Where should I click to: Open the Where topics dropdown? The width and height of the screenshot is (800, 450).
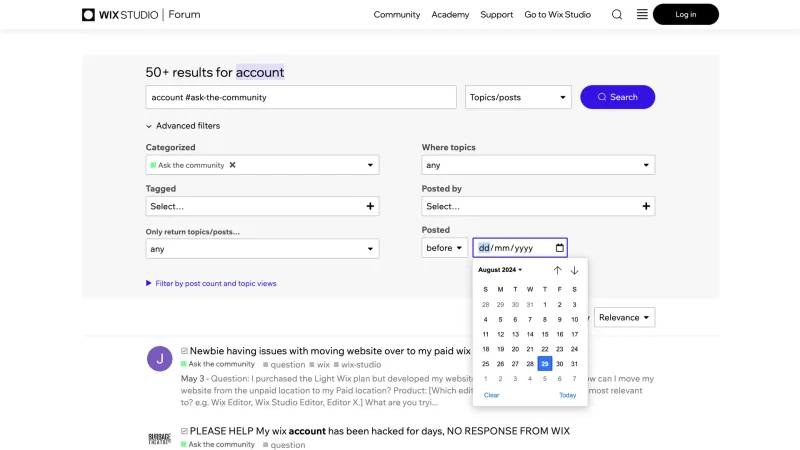click(538, 165)
